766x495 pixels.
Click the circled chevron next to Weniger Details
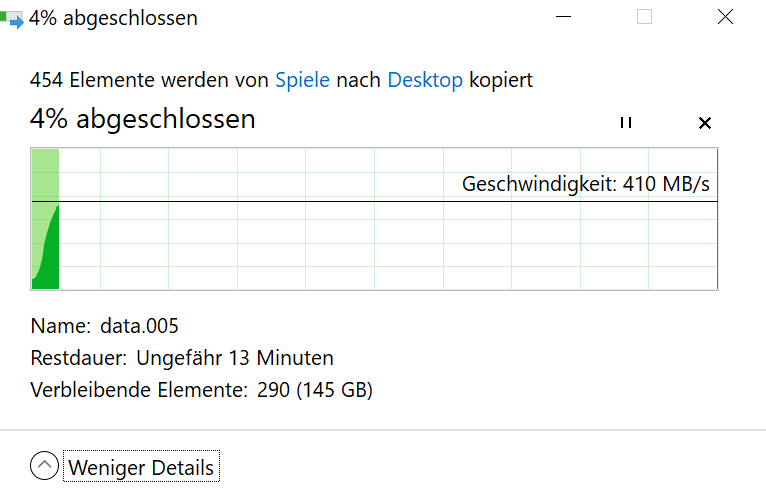(44, 466)
